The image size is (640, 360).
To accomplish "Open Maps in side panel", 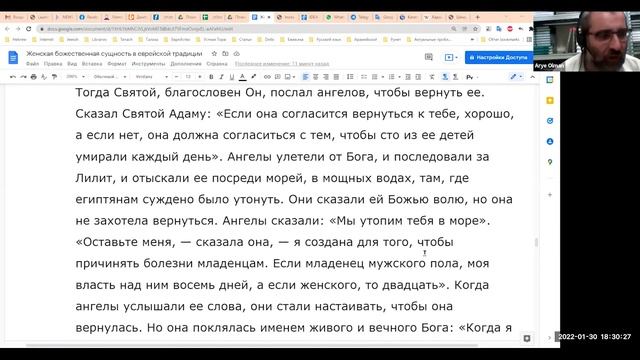I will coord(550,162).
